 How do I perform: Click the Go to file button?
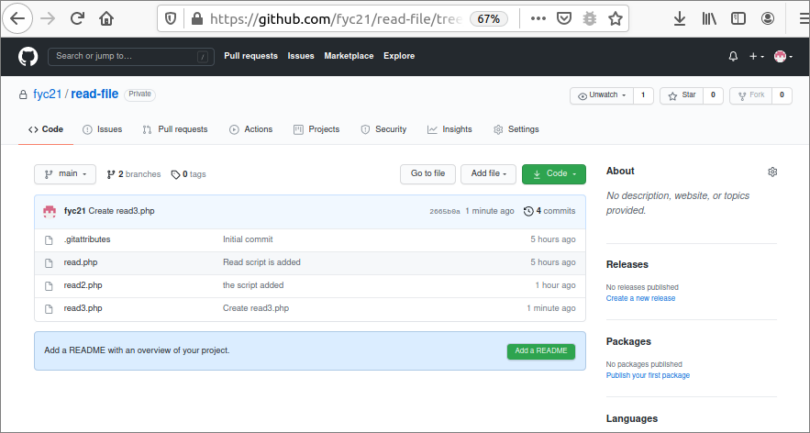(x=428, y=174)
